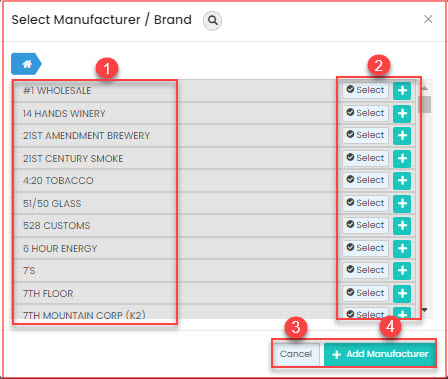Close the Select Manufacturer dialog with X

click(428, 19)
